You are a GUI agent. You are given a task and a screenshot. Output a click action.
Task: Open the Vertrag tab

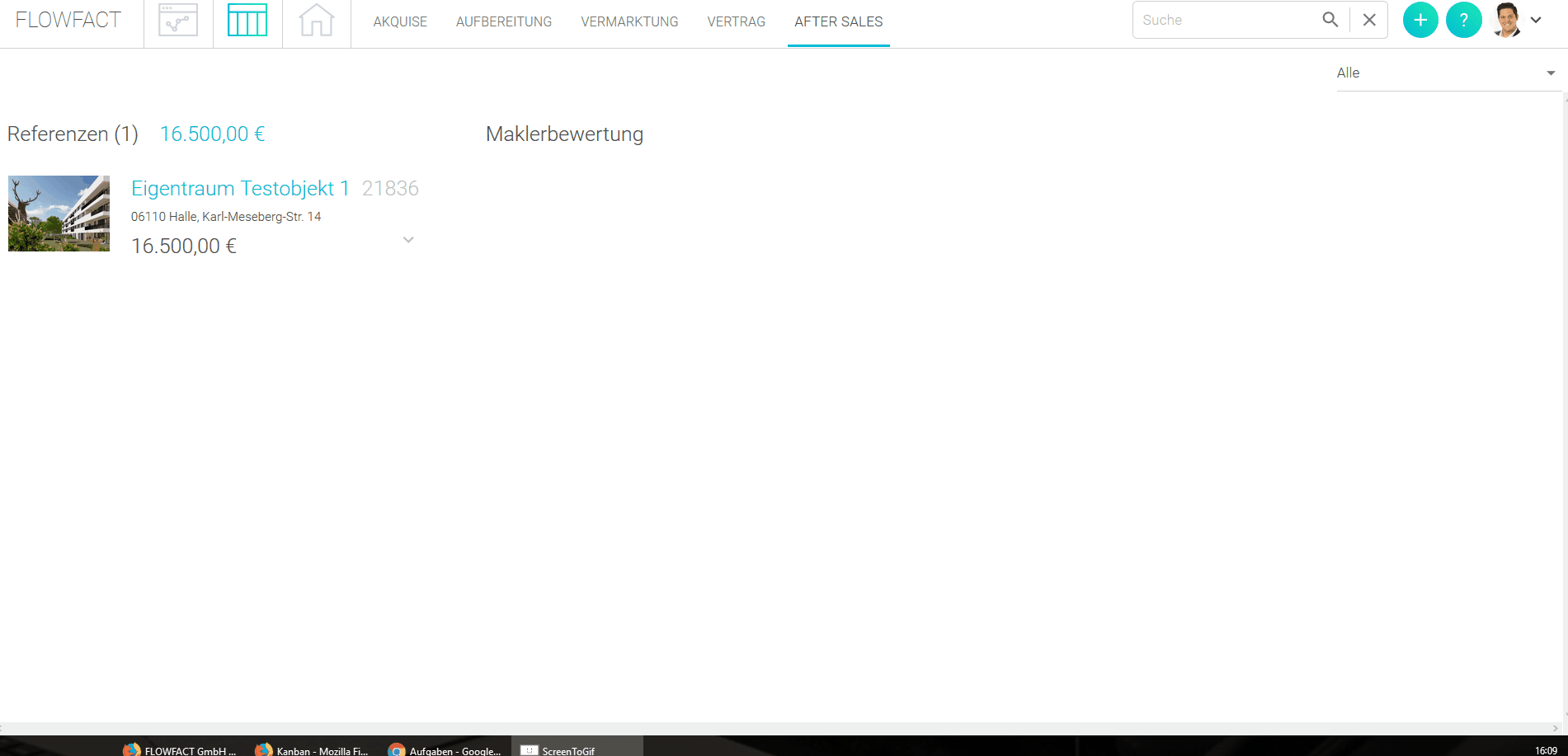click(x=736, y=21)
